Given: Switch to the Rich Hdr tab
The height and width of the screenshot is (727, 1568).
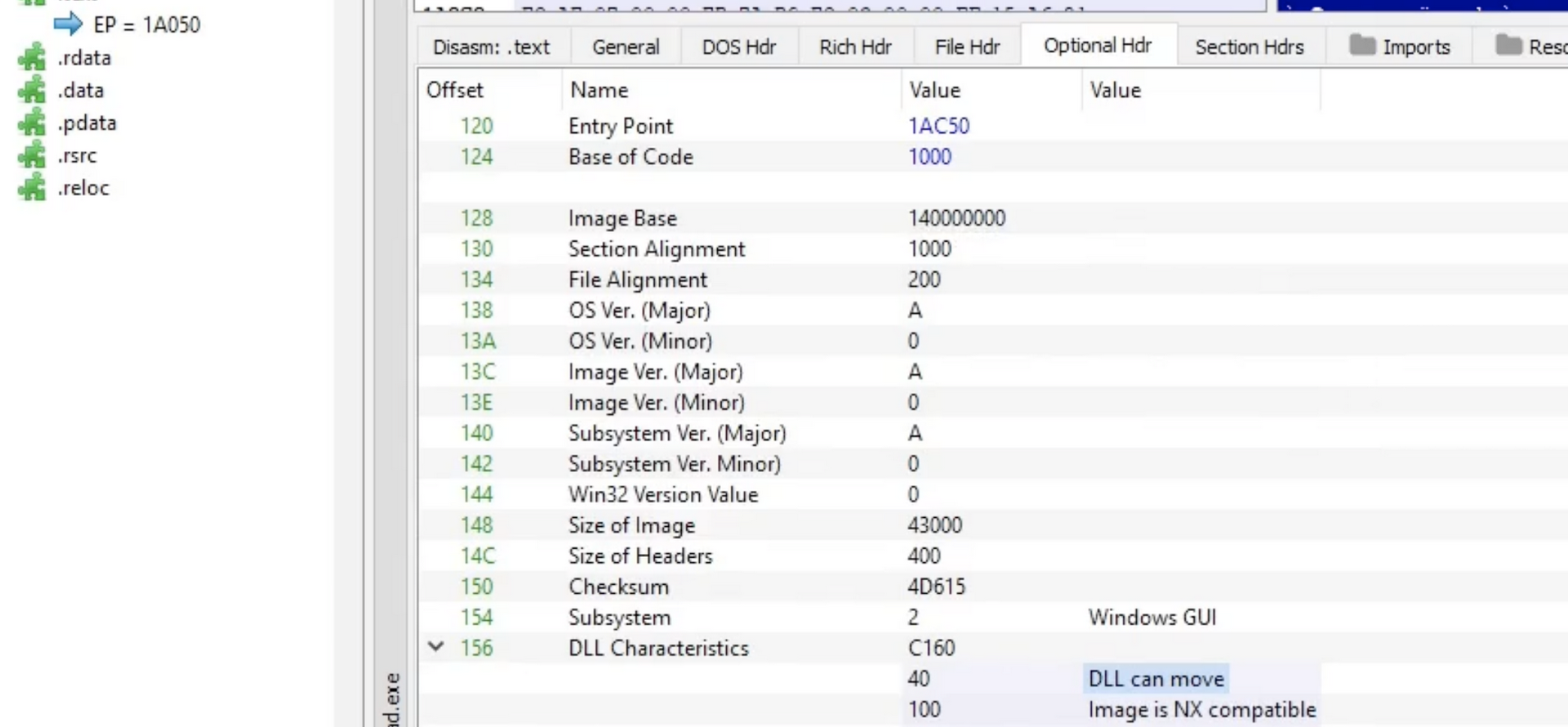Looking at the screenshot, I should pos(855,47).
